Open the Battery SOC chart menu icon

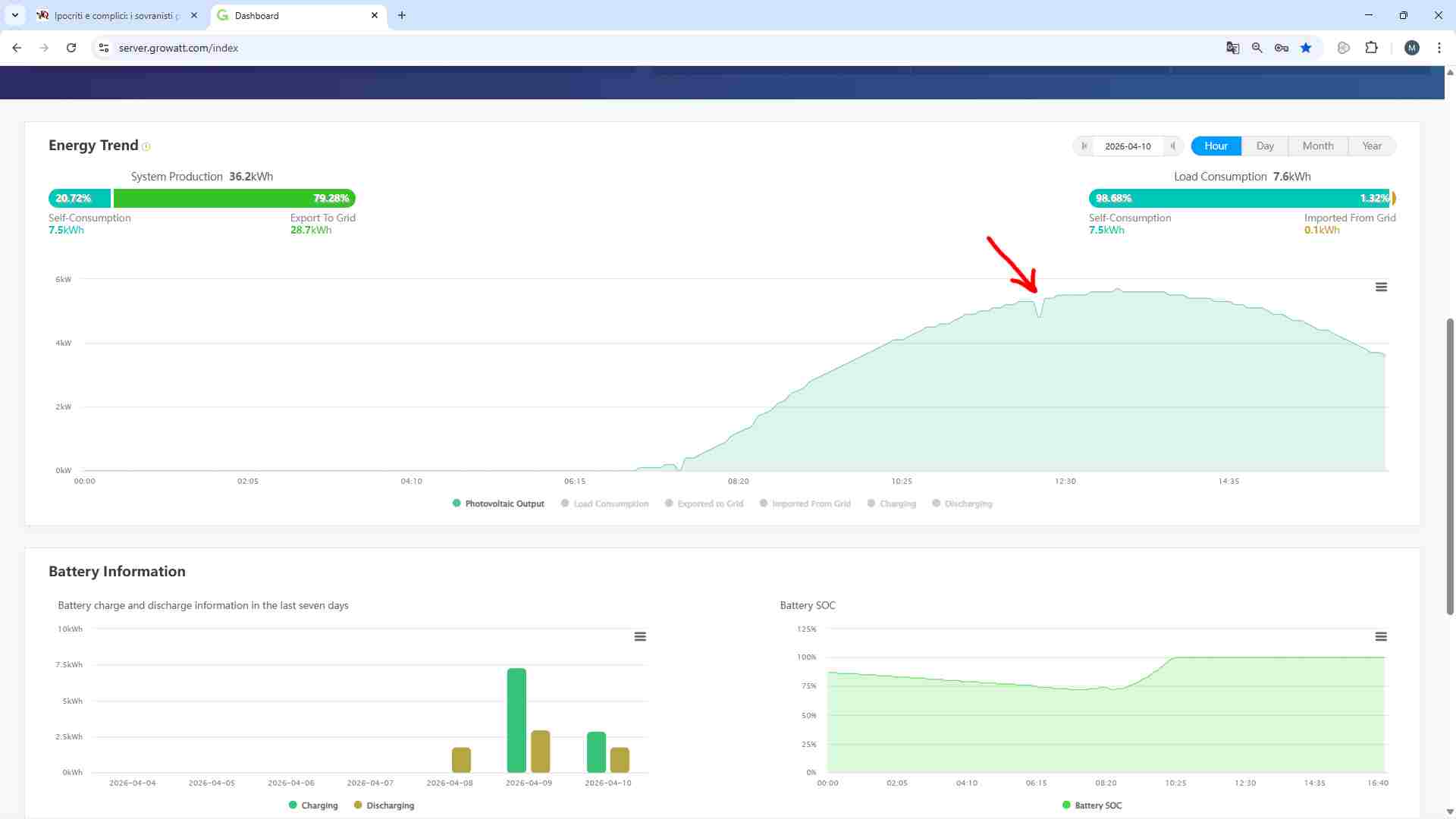[x=1381, y=636]
